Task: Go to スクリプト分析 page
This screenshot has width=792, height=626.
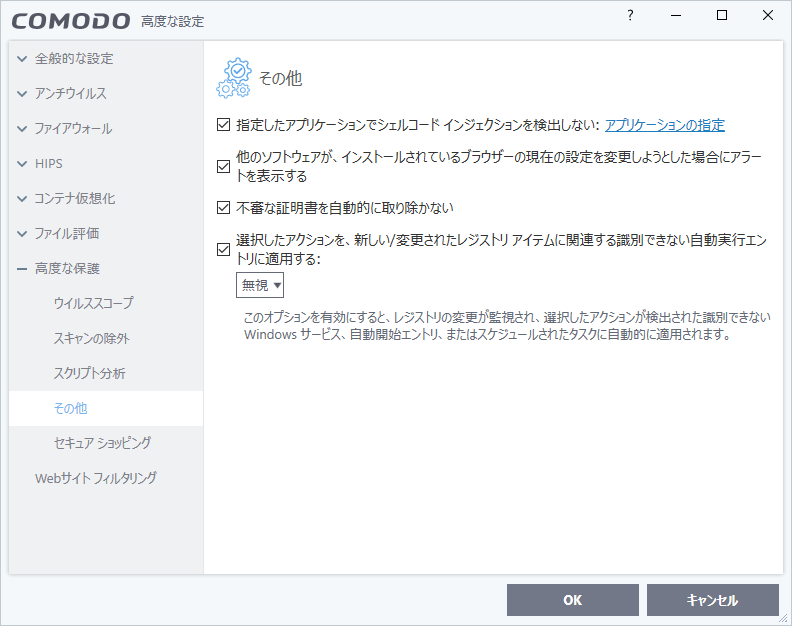Action: [89, 373]
